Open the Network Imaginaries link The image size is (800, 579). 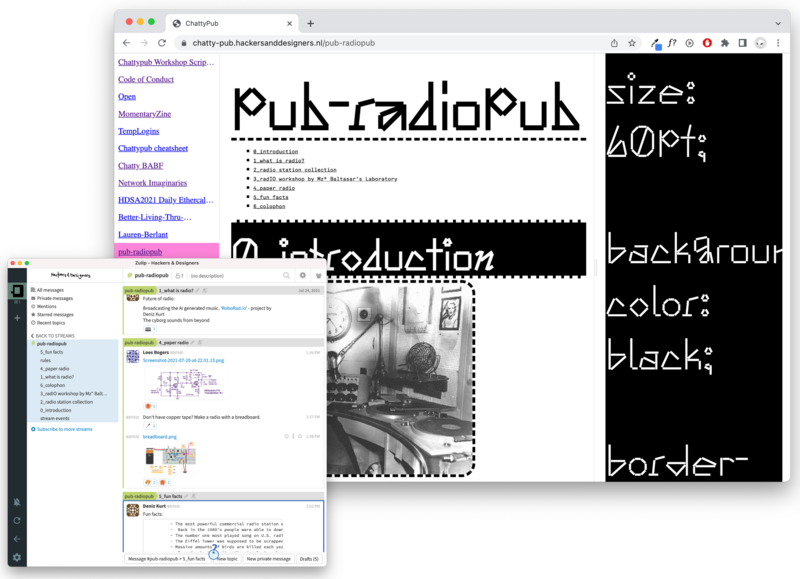(152, 183)
